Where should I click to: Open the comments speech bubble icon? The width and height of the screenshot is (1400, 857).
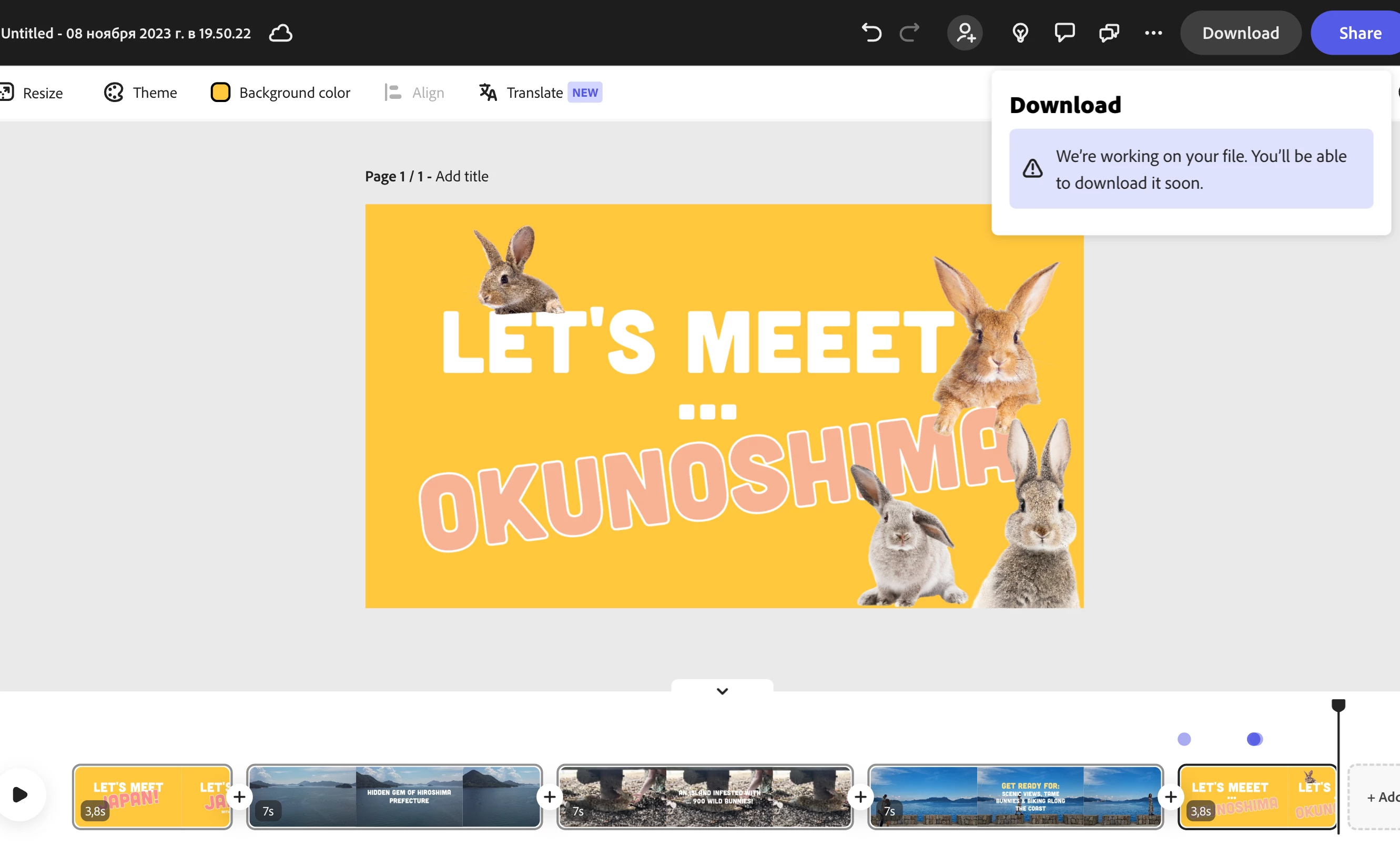(x=1064, y=33)
